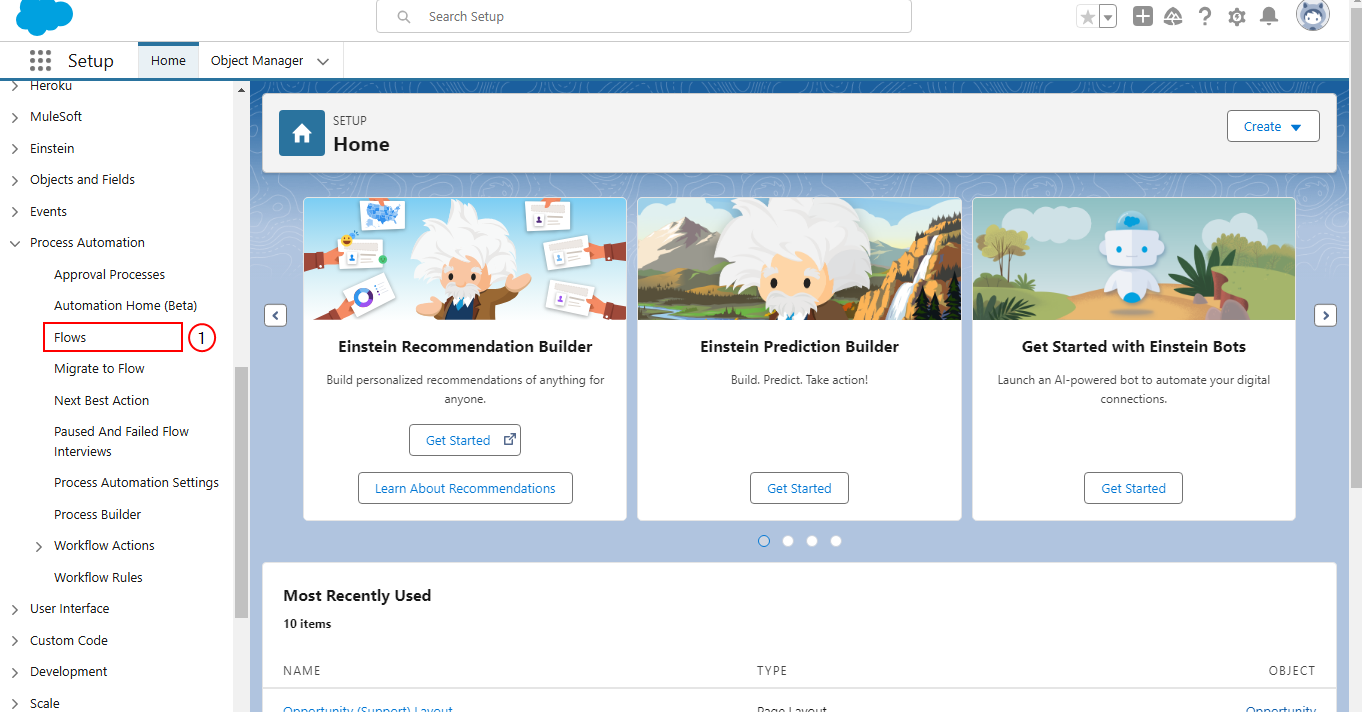
Task: Open the Favorites list dropdown arrow
Action: tap(1108, 17)
